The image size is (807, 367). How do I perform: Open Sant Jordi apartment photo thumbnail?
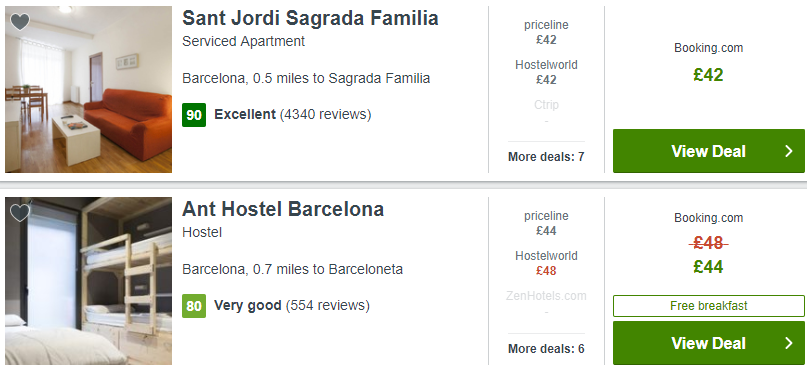point(89,89)
